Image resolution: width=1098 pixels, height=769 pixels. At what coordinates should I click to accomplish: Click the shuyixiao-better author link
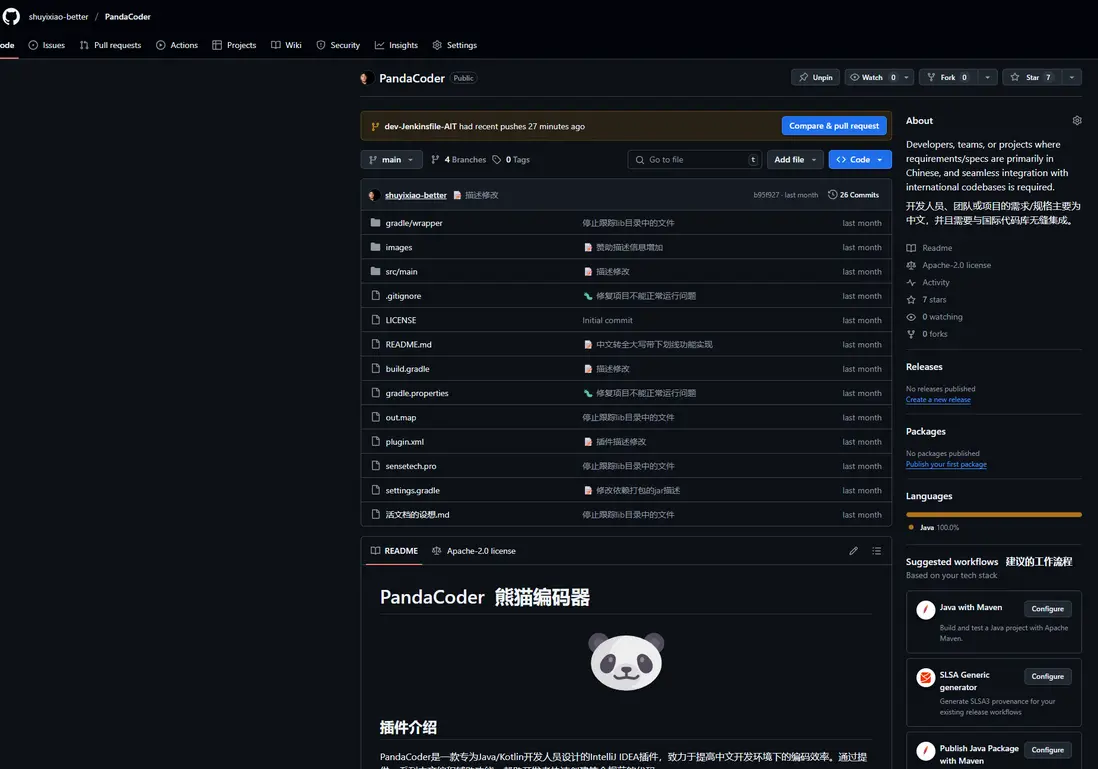coord(415,195)
